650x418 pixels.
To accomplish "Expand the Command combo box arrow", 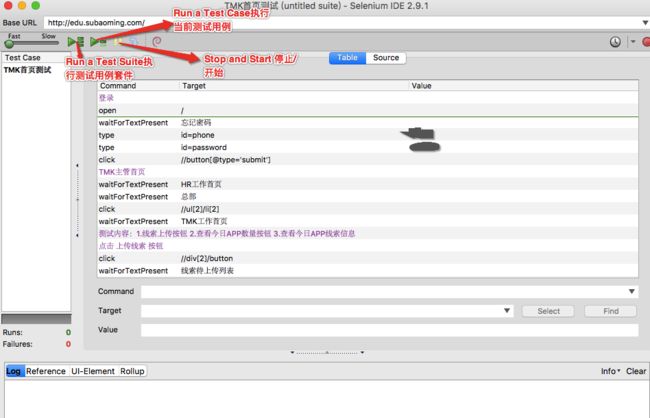I will (x=631, y=292).
